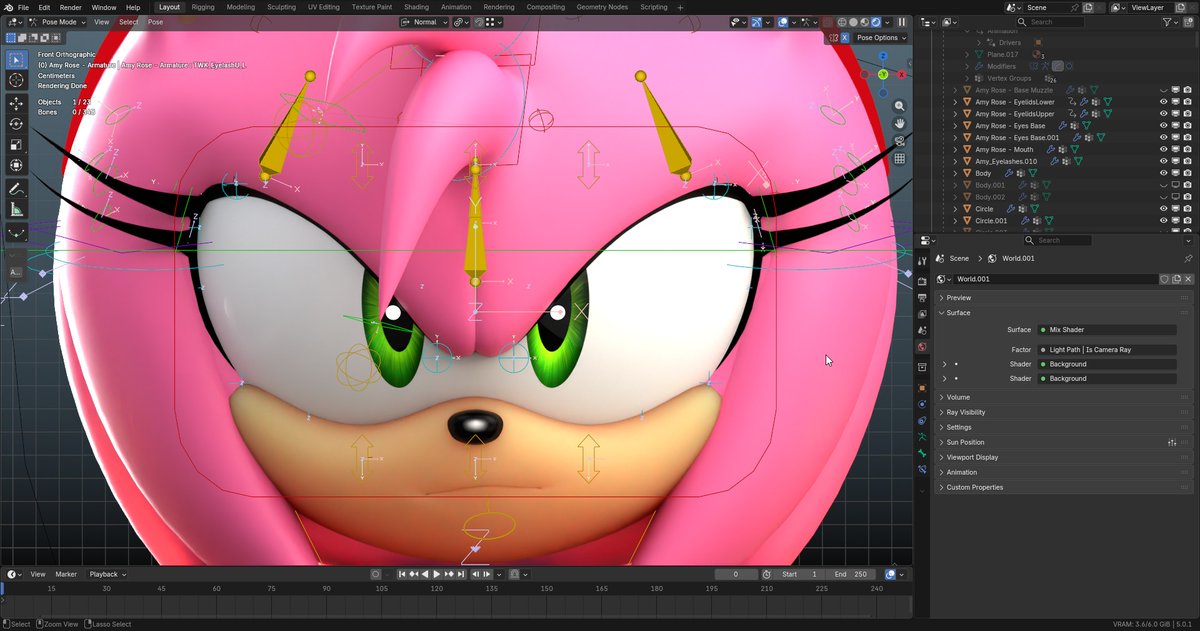Toggle wireframe viewport shading mode
Viewport: 1200px width, 631px height.
[841, 22]
